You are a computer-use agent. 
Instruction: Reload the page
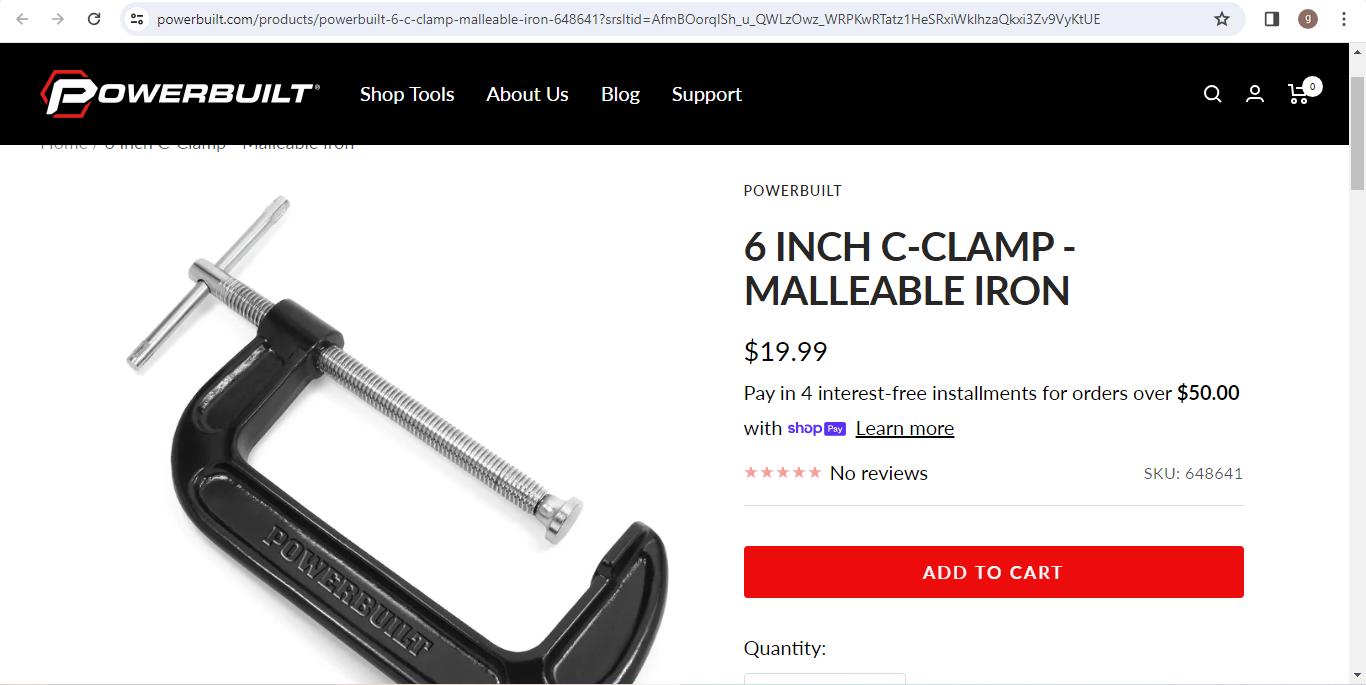(x=94, y=19)
